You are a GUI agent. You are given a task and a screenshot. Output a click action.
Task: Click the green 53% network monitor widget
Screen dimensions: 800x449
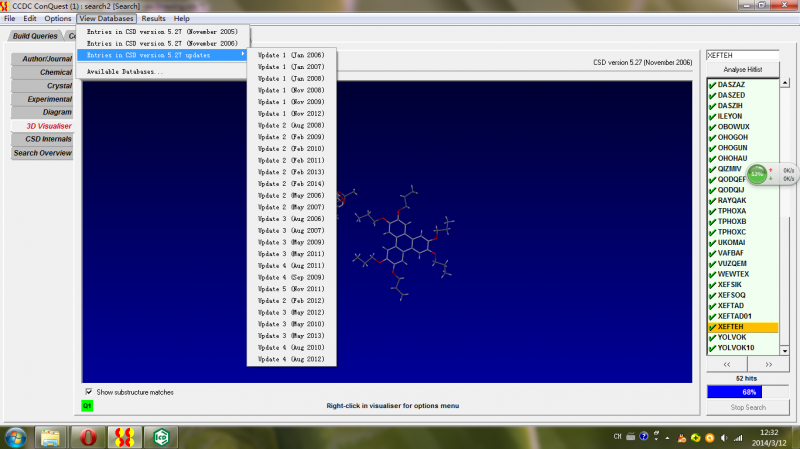(757, 174)
